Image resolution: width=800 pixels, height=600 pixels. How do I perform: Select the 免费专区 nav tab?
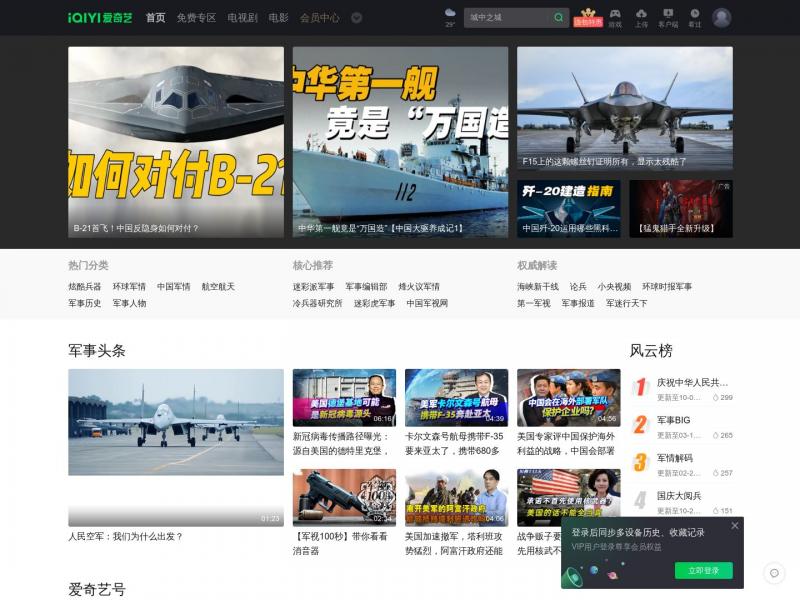point(196,18)
